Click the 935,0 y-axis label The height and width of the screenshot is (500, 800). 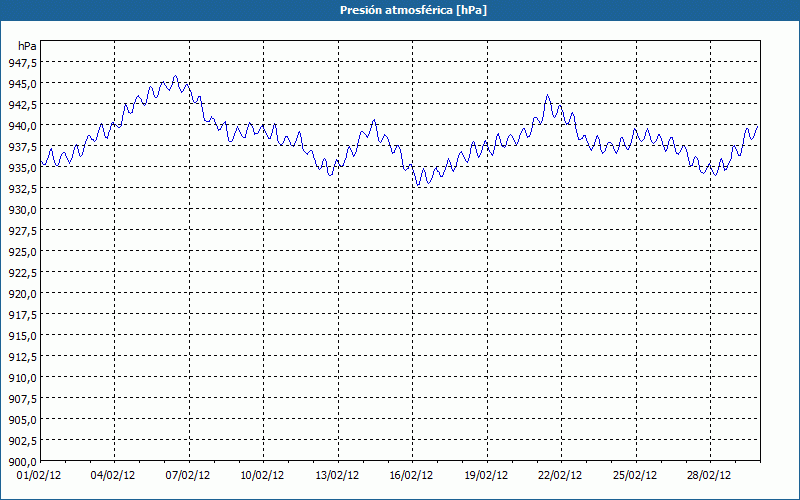tap(22, 168)
